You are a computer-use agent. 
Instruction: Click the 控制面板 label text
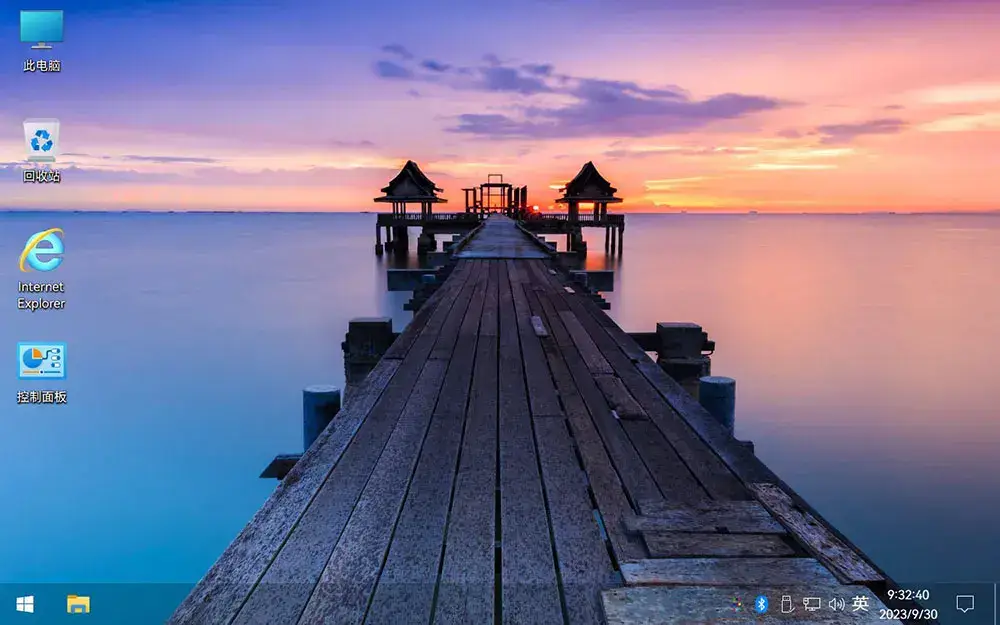pos(41,397)
